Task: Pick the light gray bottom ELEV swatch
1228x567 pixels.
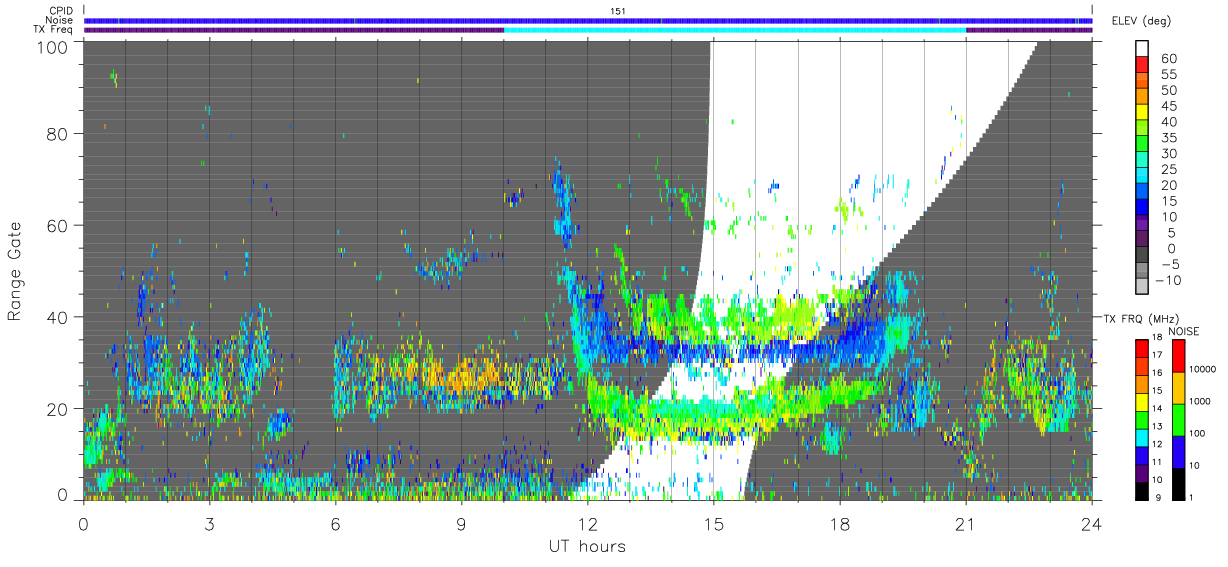Action: pos(1144,288)
